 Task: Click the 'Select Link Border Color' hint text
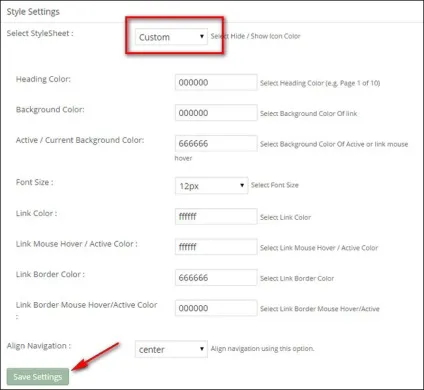point(297,278)
